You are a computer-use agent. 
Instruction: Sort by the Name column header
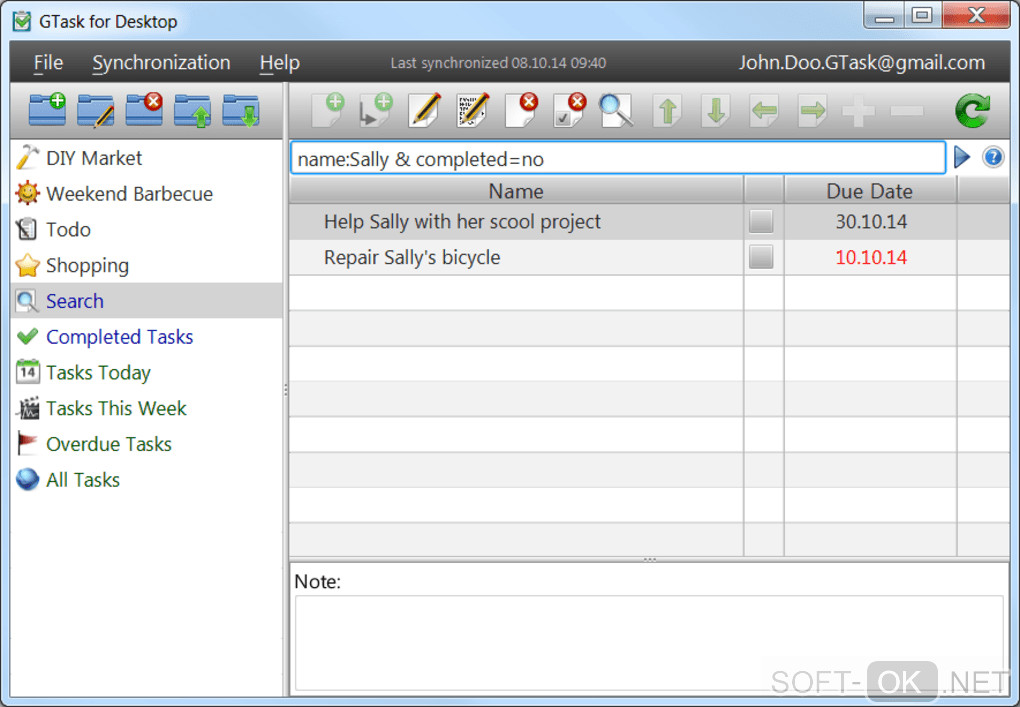[517, 191]
